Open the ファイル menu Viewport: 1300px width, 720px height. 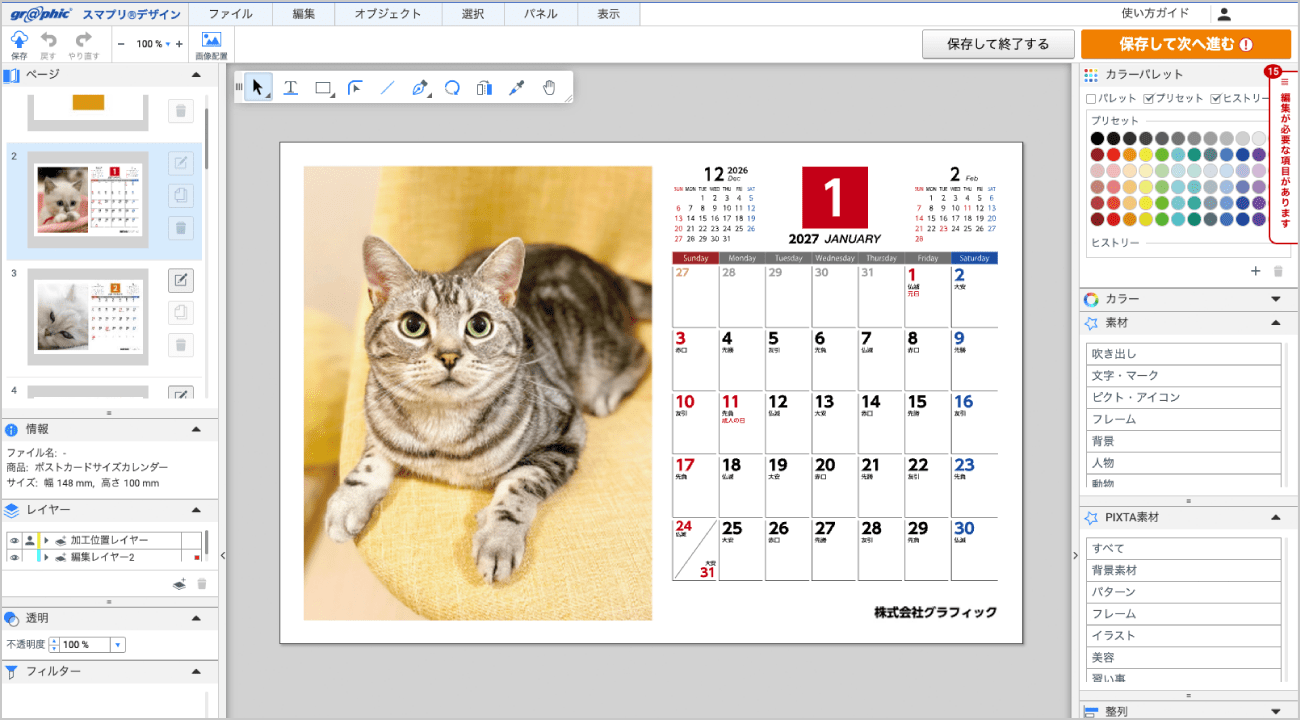(x=230, y=14)
